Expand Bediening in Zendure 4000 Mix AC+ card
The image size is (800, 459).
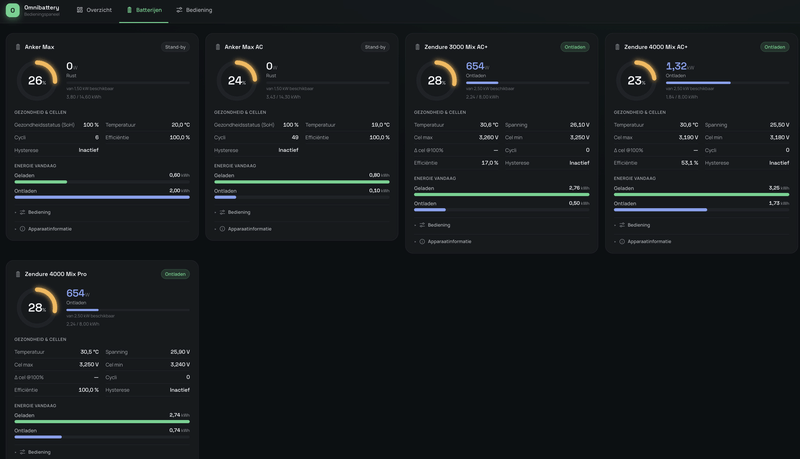coord(702,225)
